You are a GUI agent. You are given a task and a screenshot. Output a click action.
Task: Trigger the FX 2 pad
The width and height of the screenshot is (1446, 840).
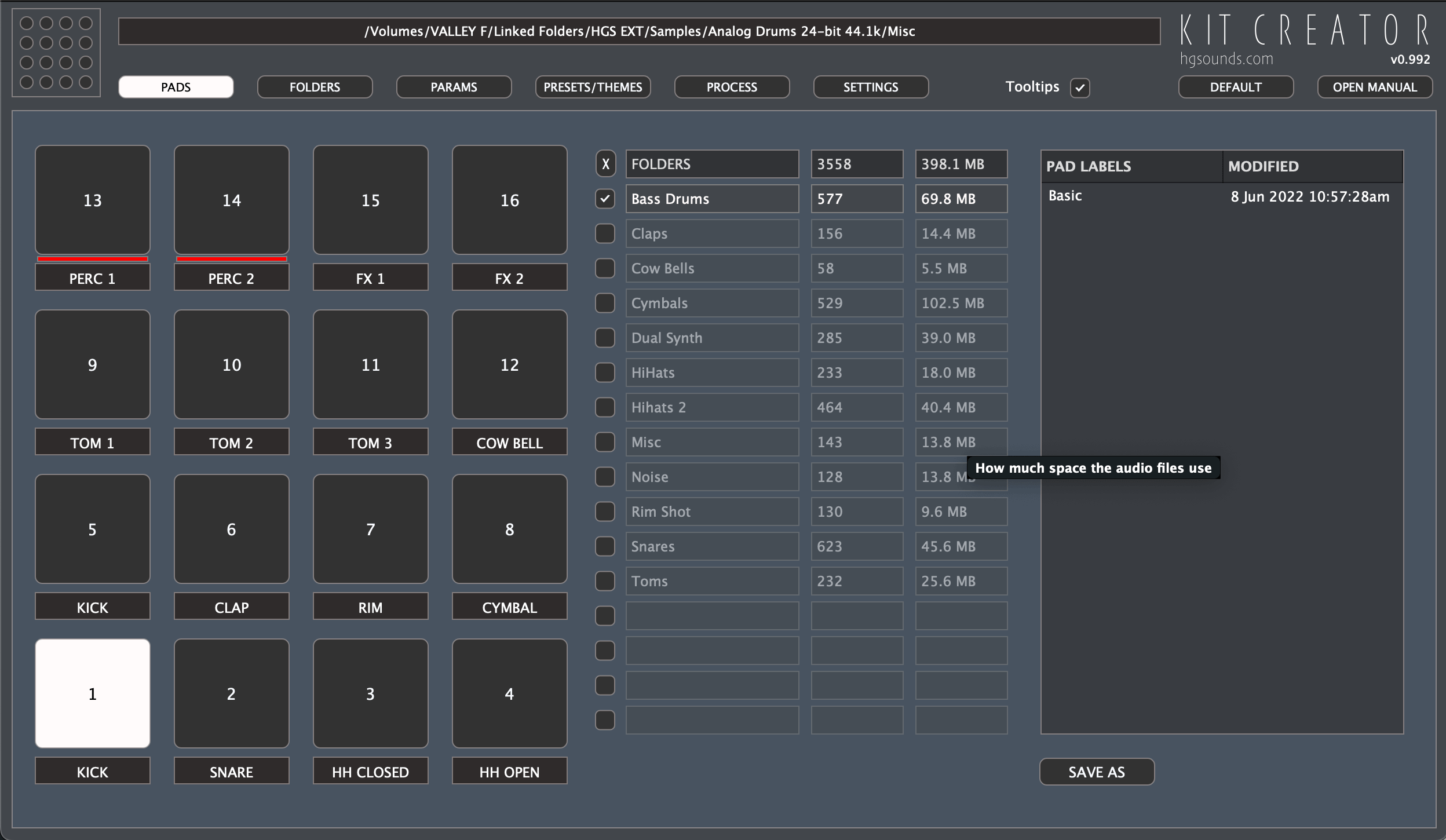click(x=509, y=200)
